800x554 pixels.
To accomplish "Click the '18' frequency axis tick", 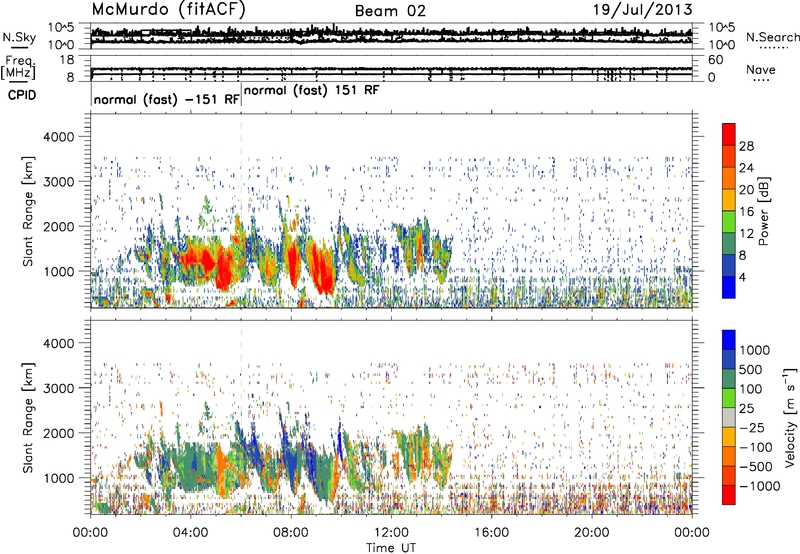I will coord(67,60).
